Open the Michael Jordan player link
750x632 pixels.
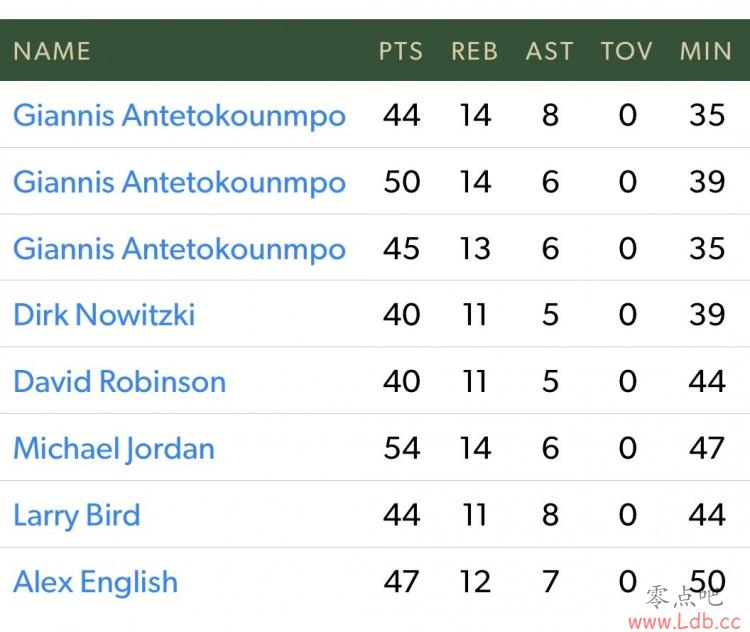point(114,449)
